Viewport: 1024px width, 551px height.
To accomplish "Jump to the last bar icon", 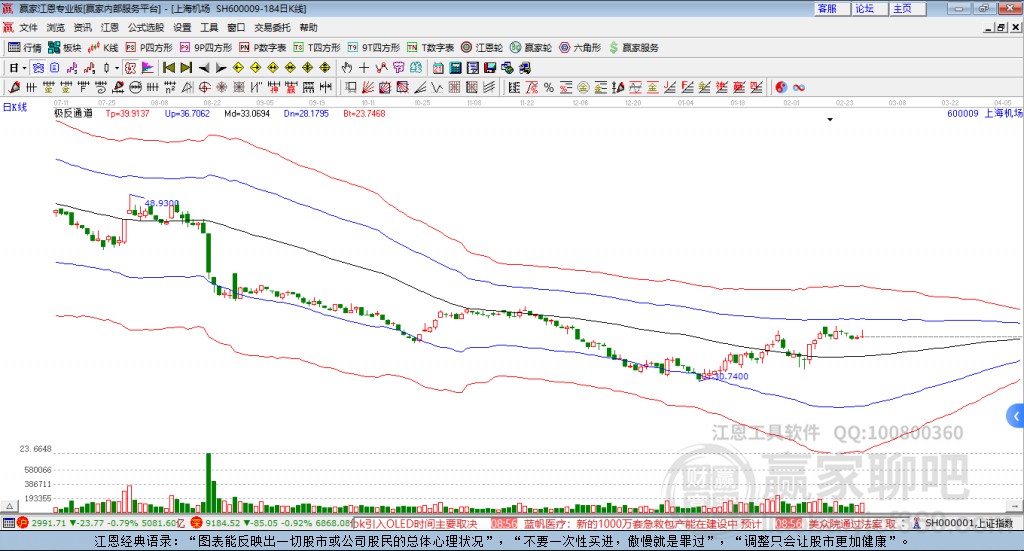I will 186,68.
